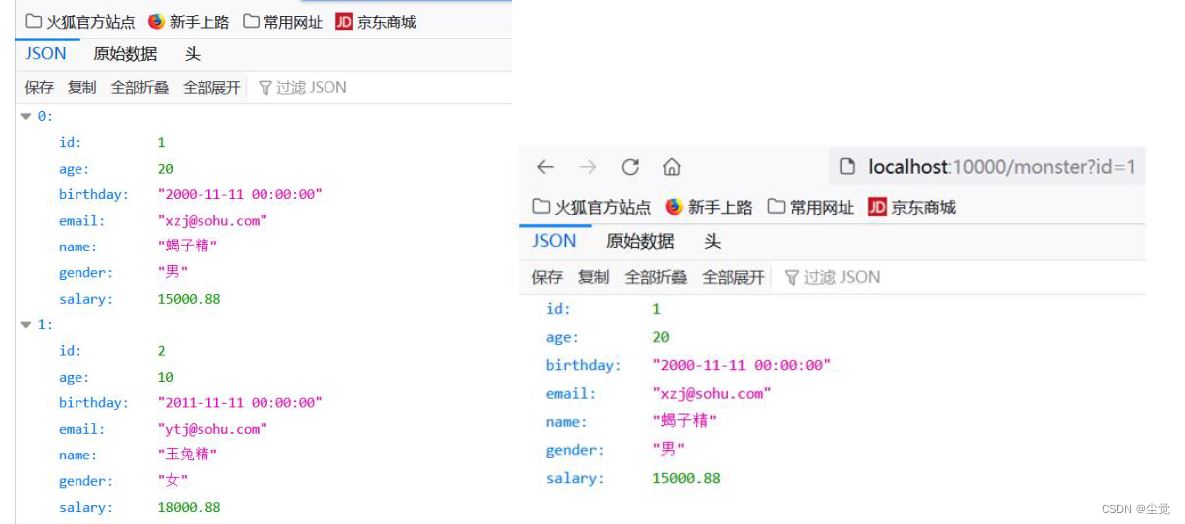Click 复制 button in left window
This screenshot has height=524, width=1185.
coord(82,88)
